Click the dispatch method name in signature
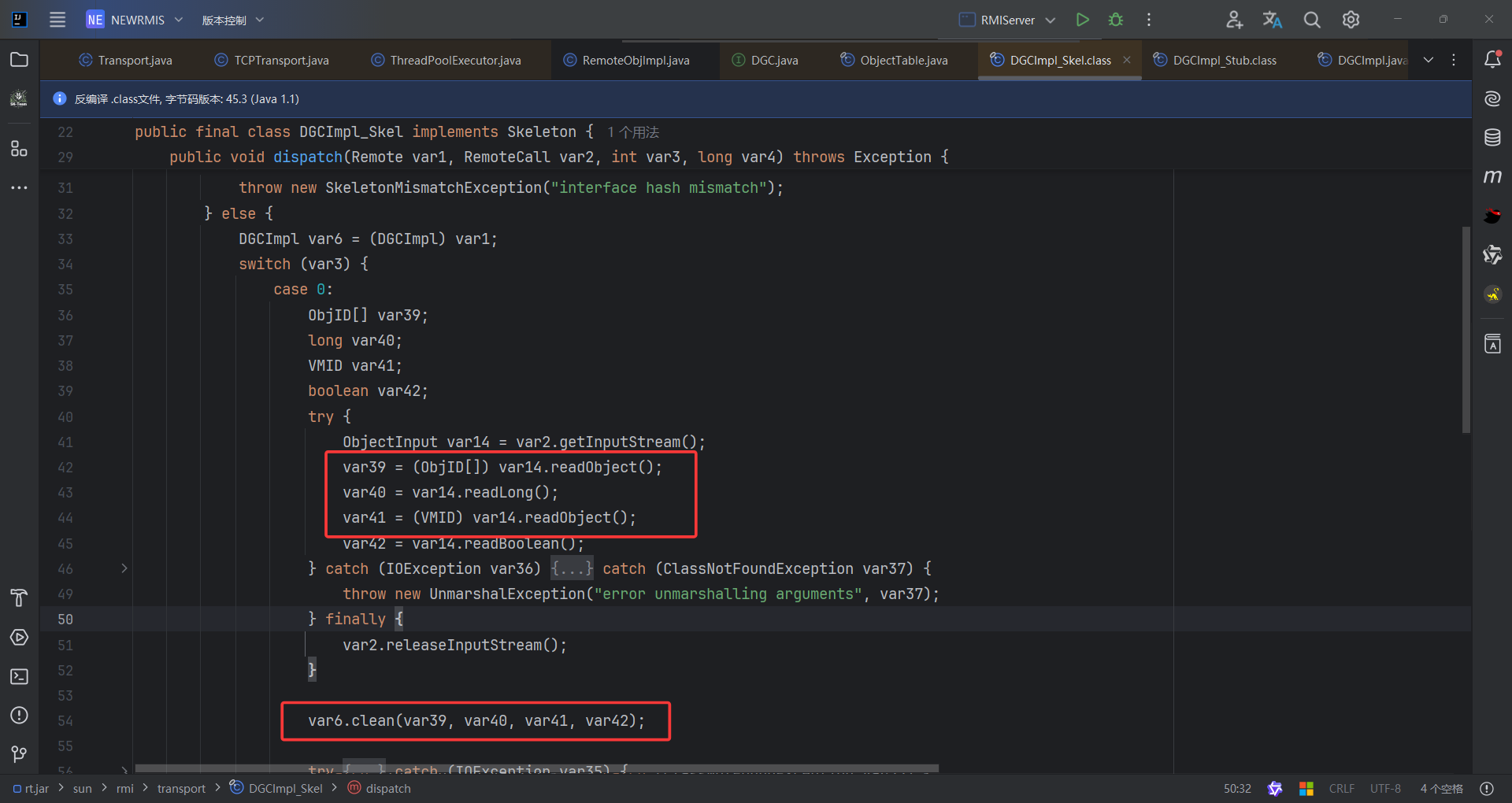The image size is (1512, 803). (x=307, y=157)
